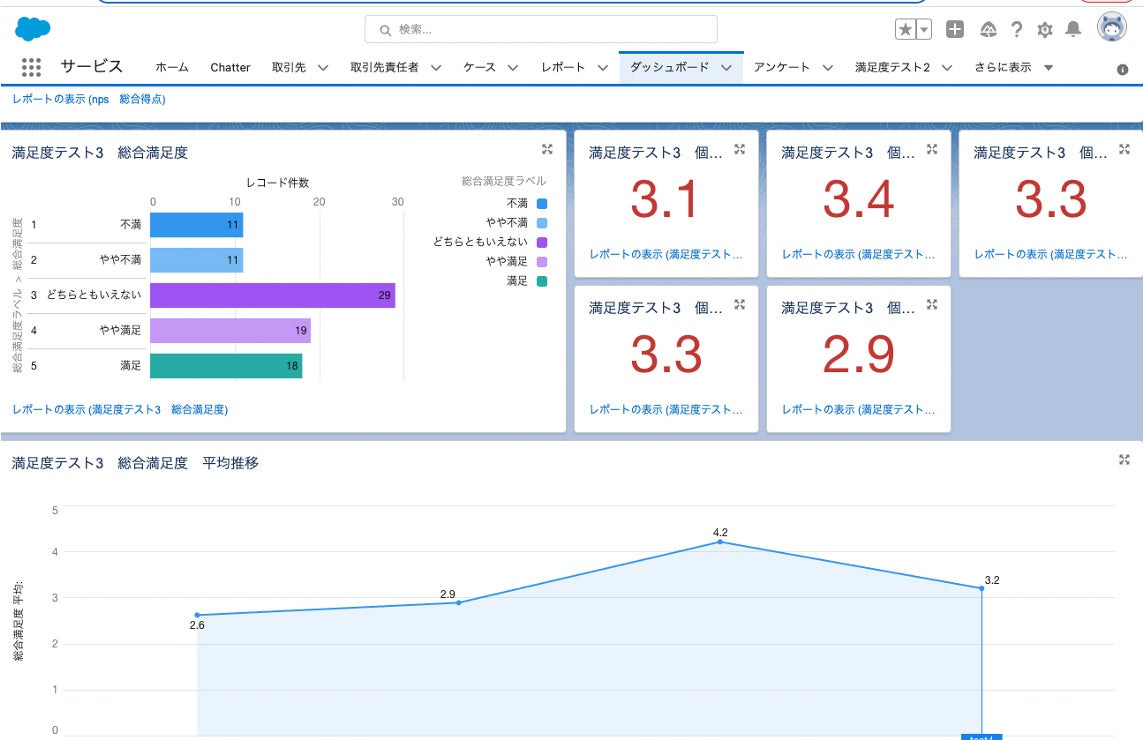Open the App Launcher grid icon

(31, 67)
